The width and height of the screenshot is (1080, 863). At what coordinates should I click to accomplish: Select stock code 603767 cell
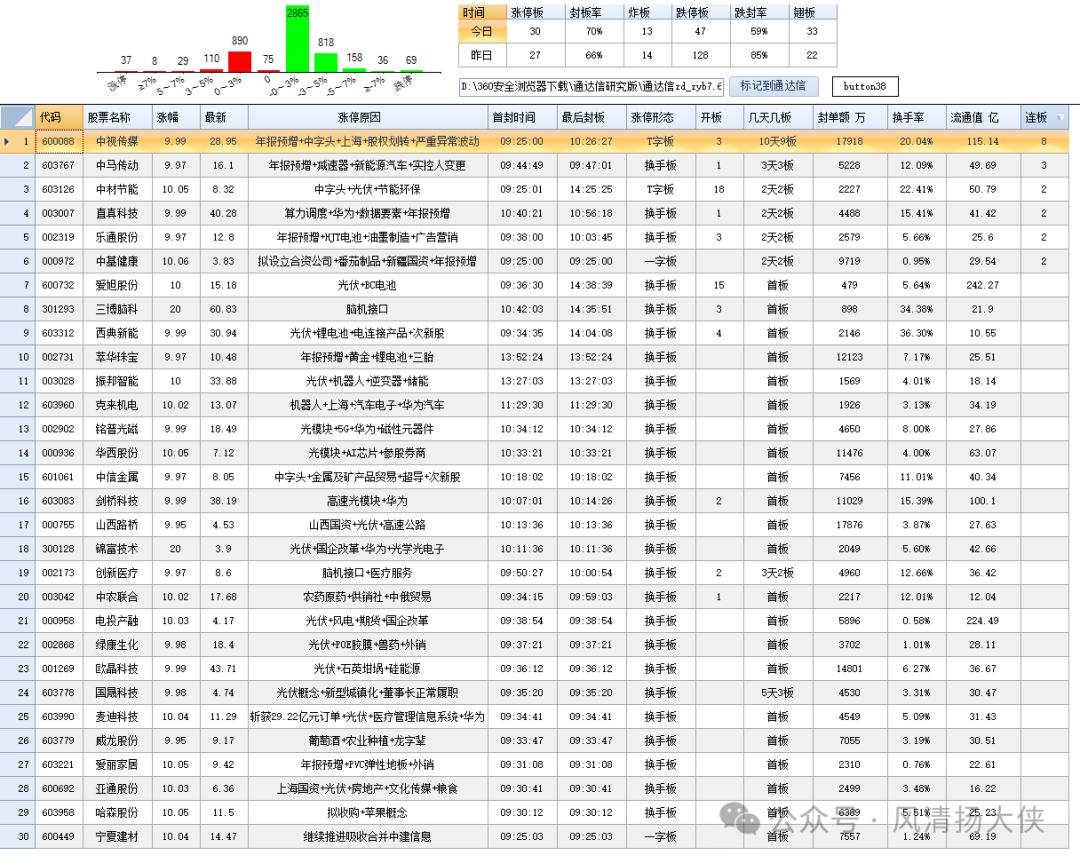point(58,165)
